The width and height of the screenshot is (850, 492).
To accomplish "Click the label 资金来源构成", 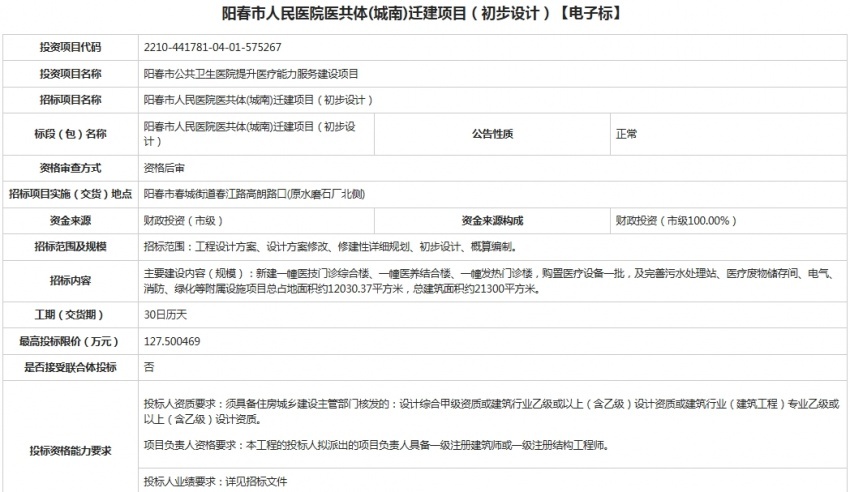I will 492,221.
